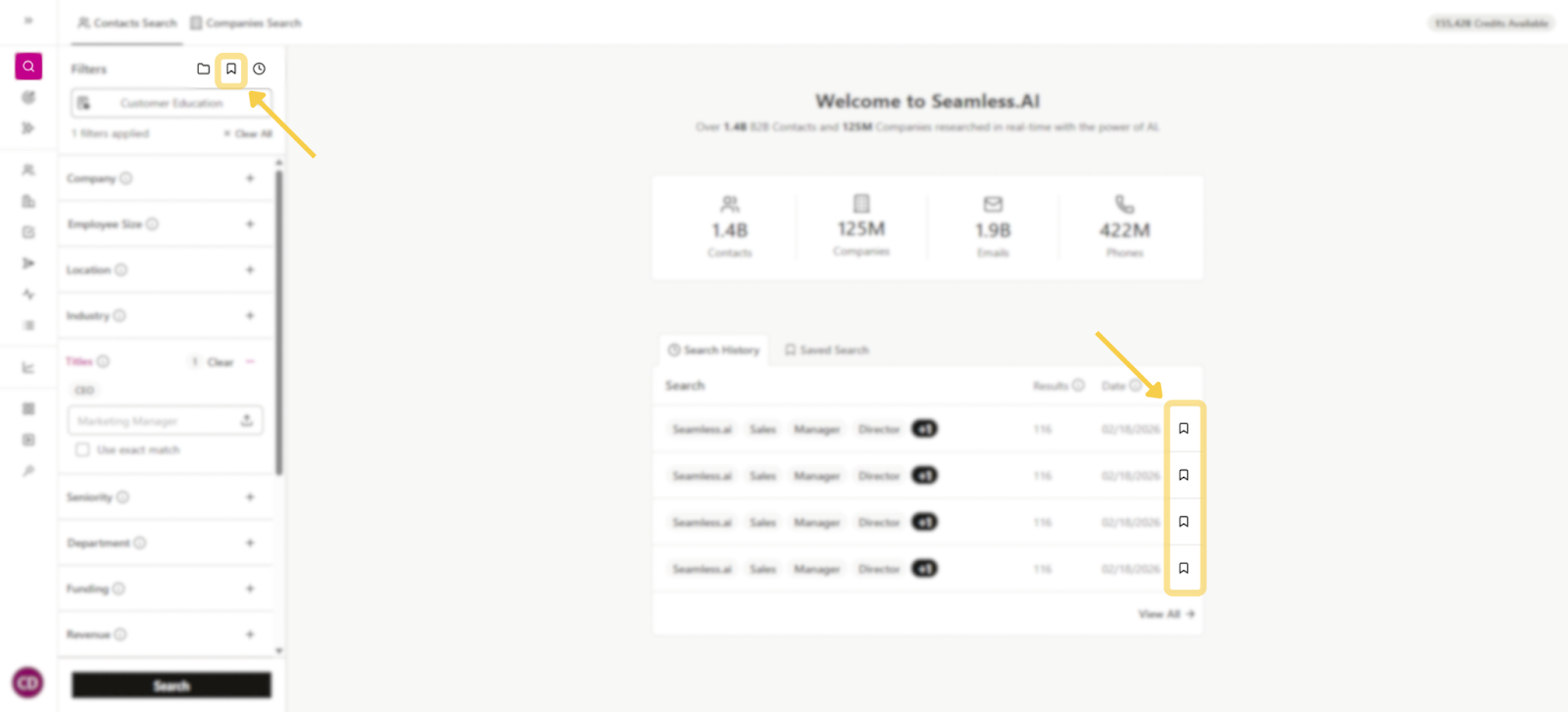Expand the Location filter section
Viewport: 1568px width, 712px height.
250,269
